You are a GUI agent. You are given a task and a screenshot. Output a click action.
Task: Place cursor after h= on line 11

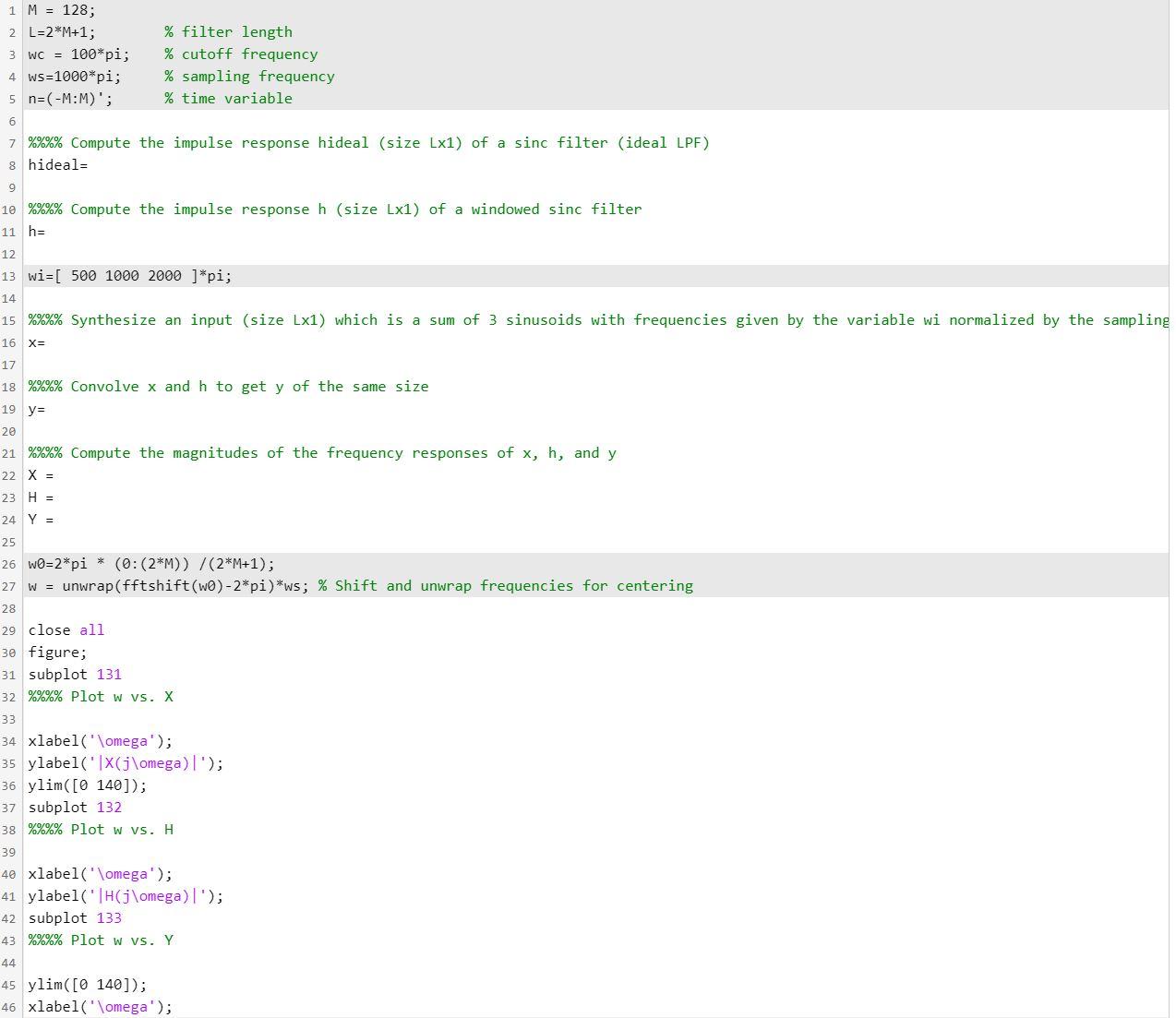[x=44, y=232]
